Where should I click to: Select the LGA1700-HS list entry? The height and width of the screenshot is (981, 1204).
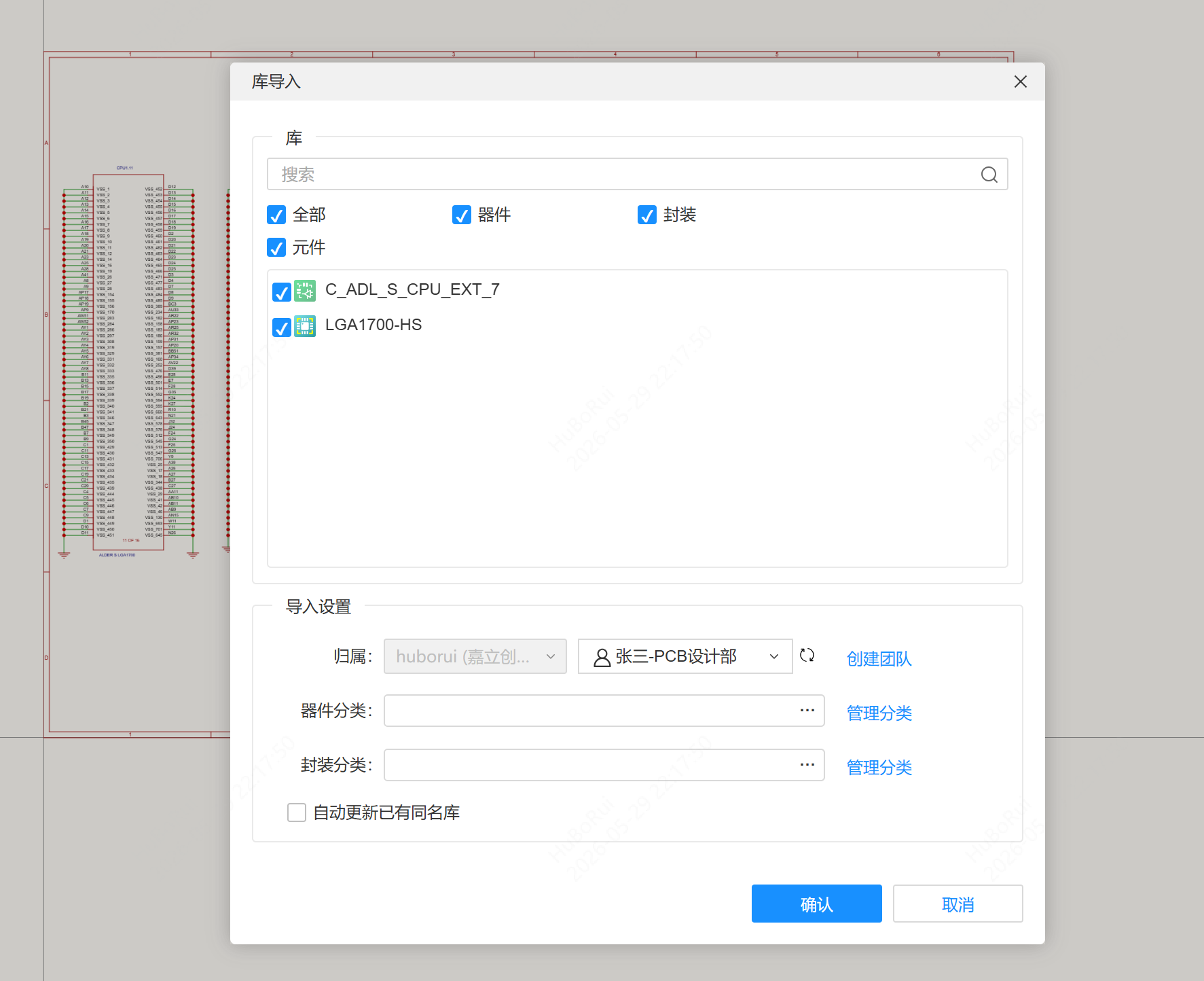(373, 325)
